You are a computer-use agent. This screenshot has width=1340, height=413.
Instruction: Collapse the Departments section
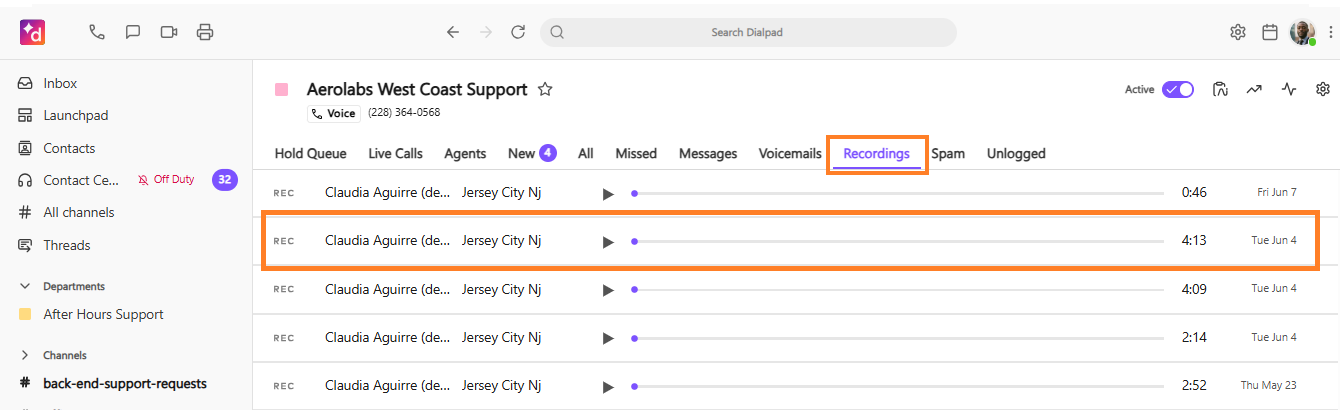(x=25, y=286)
